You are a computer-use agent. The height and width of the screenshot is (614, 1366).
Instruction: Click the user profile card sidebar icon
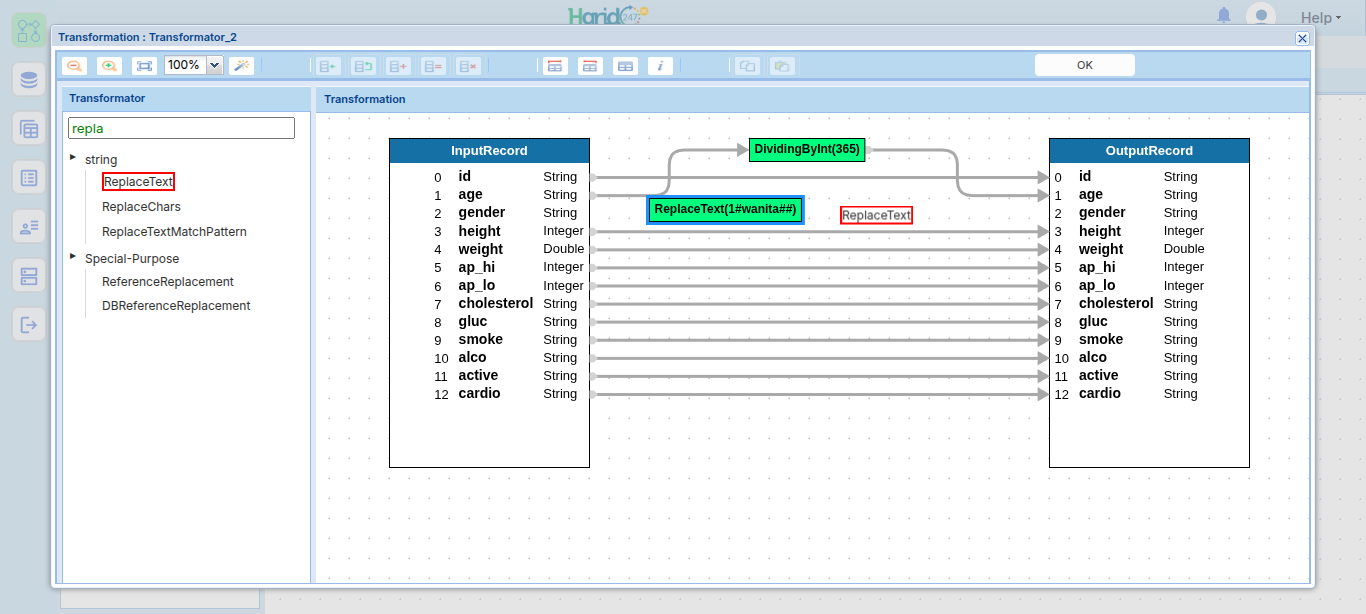pyautogui.click(x=29, y=227)
